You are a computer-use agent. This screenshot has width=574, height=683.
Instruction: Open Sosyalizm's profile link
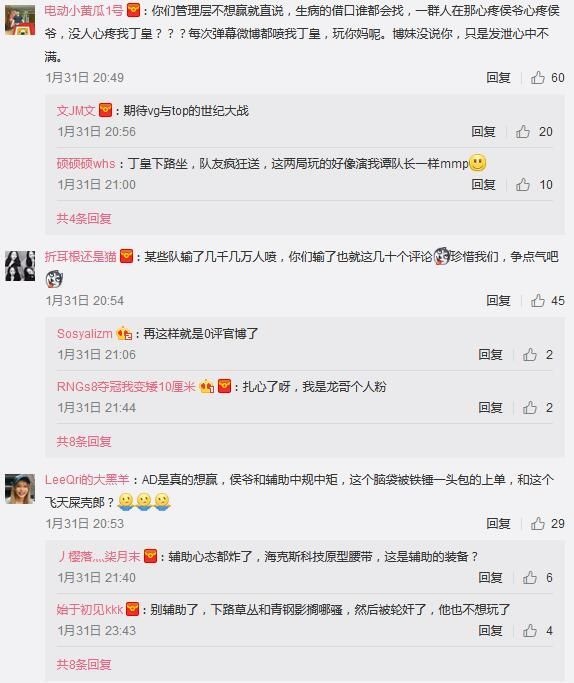coord(84,334)
